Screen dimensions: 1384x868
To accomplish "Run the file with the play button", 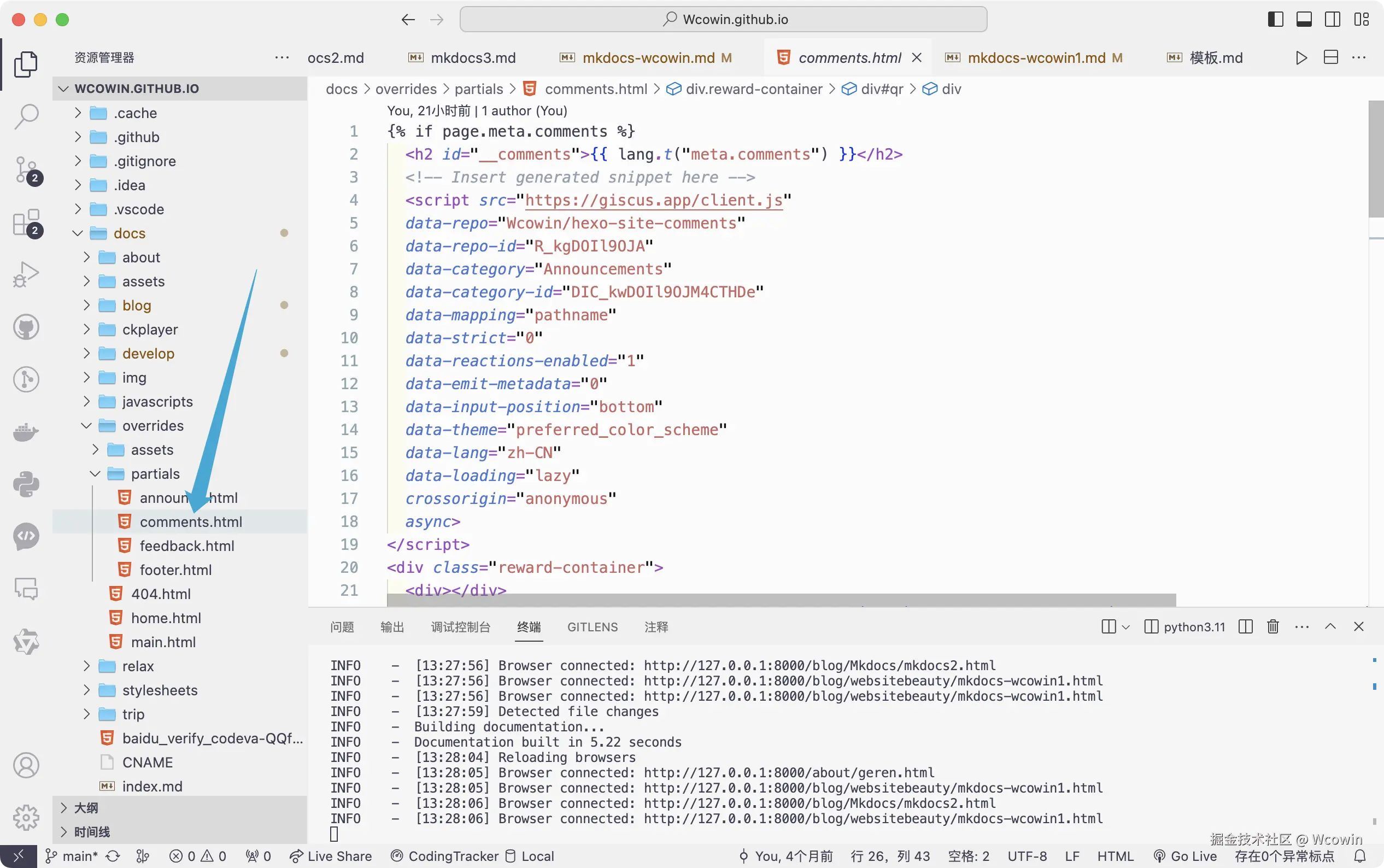I will point(1301,58).
